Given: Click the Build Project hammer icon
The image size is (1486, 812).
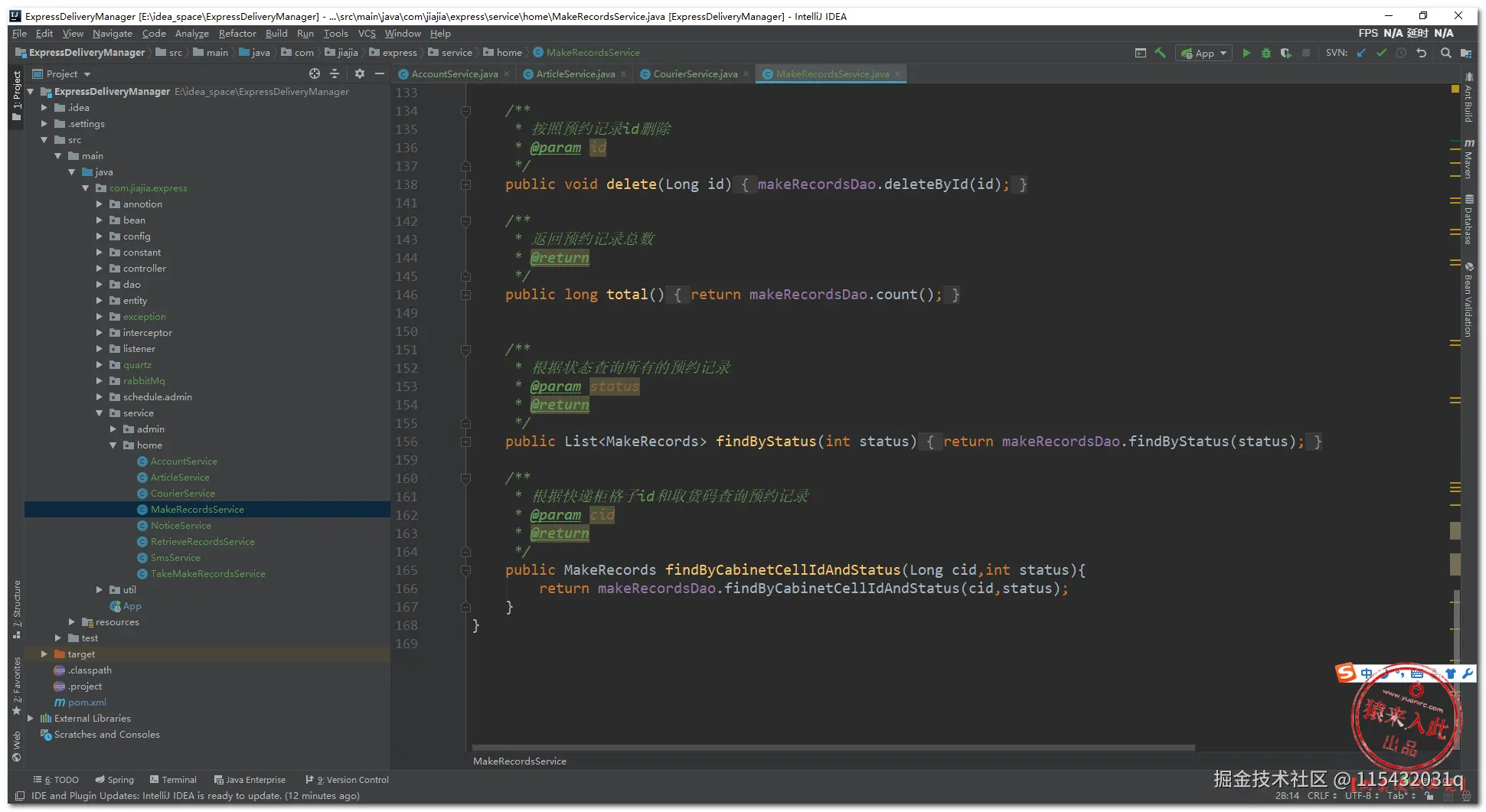Looking at the screenshot, I should tap(1161, 53).
